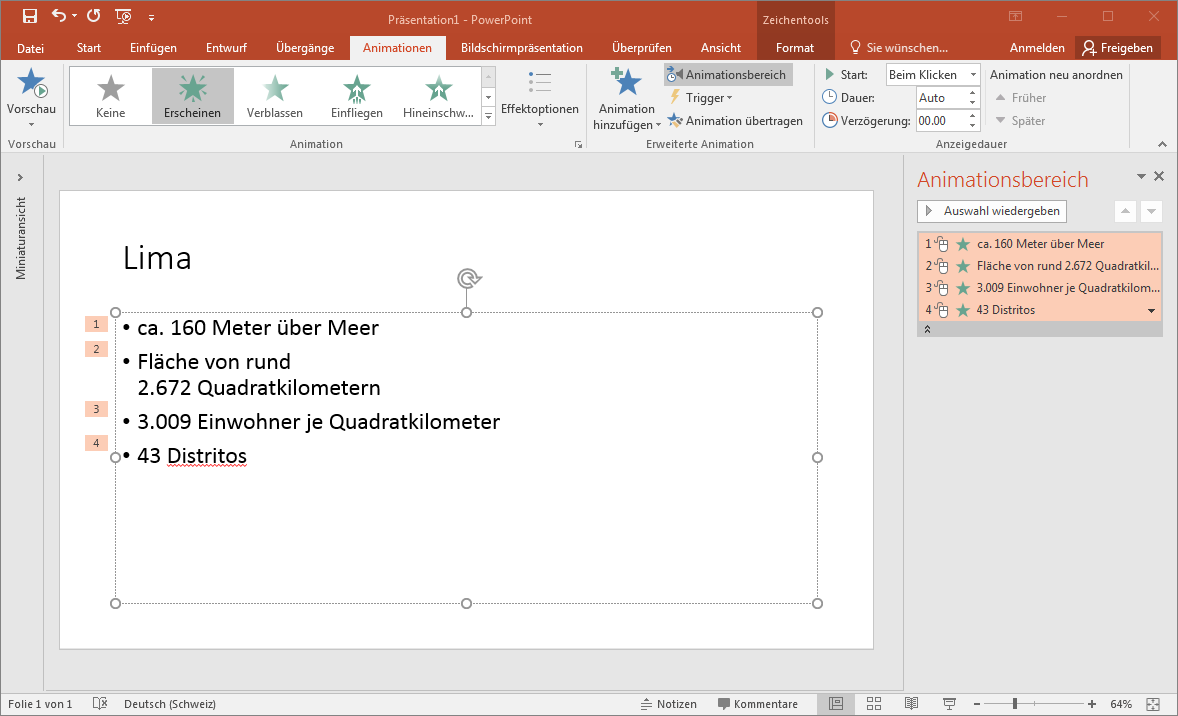Open dropdown arrow of '43 Distritos' animation

[x=1151, y=310]
